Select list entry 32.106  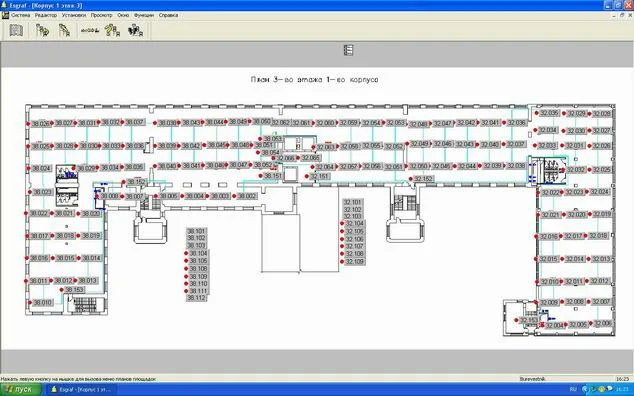coord(355,239)
